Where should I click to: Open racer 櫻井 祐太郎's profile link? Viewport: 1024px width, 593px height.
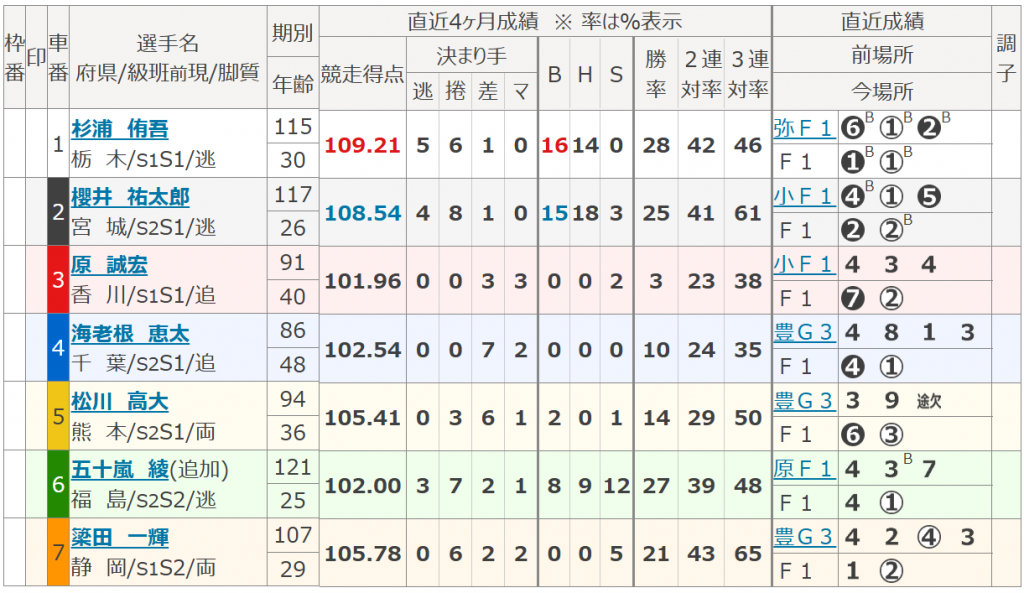(x=130, y=197)
